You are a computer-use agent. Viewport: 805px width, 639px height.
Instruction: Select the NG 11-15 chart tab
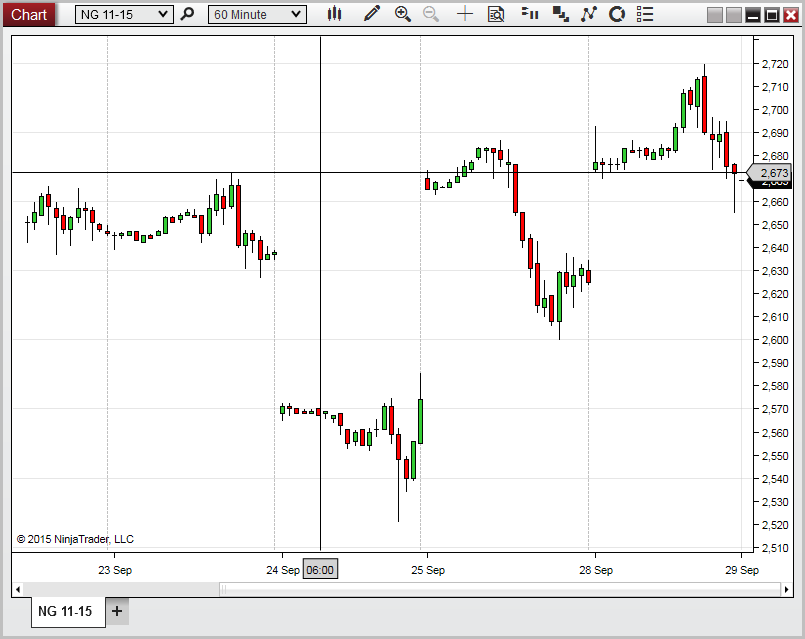tap(68, 611)
